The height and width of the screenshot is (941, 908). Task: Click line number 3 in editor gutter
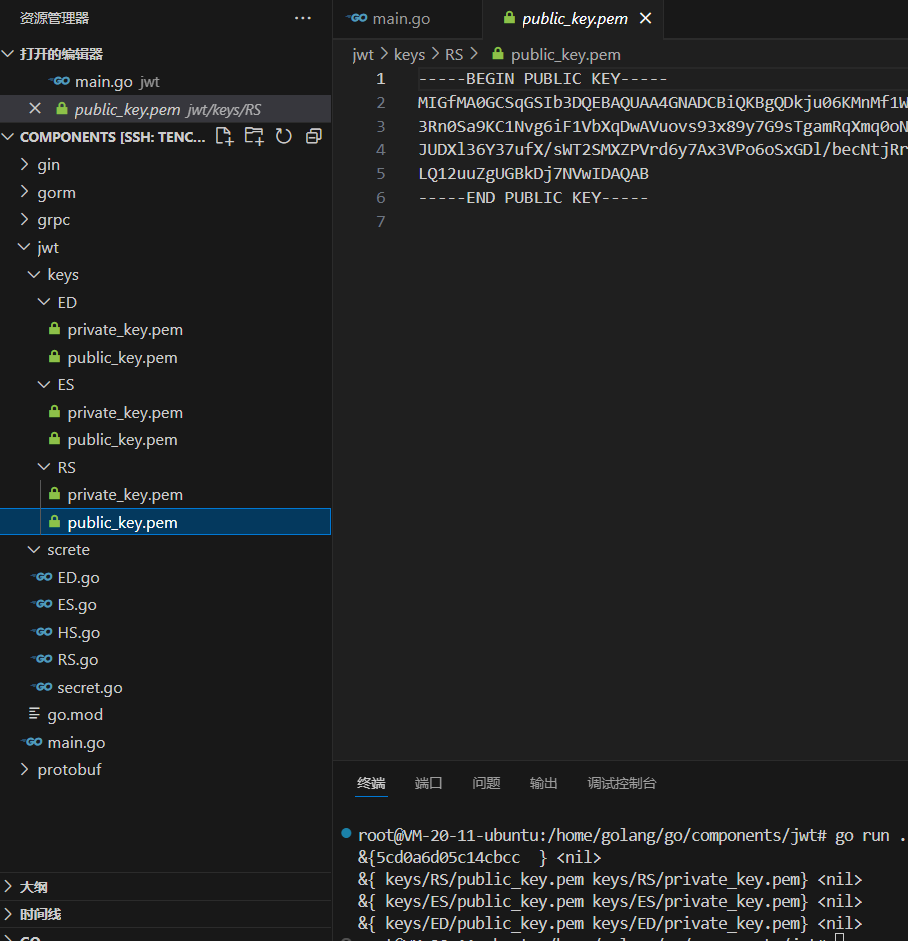click(380, 126)
